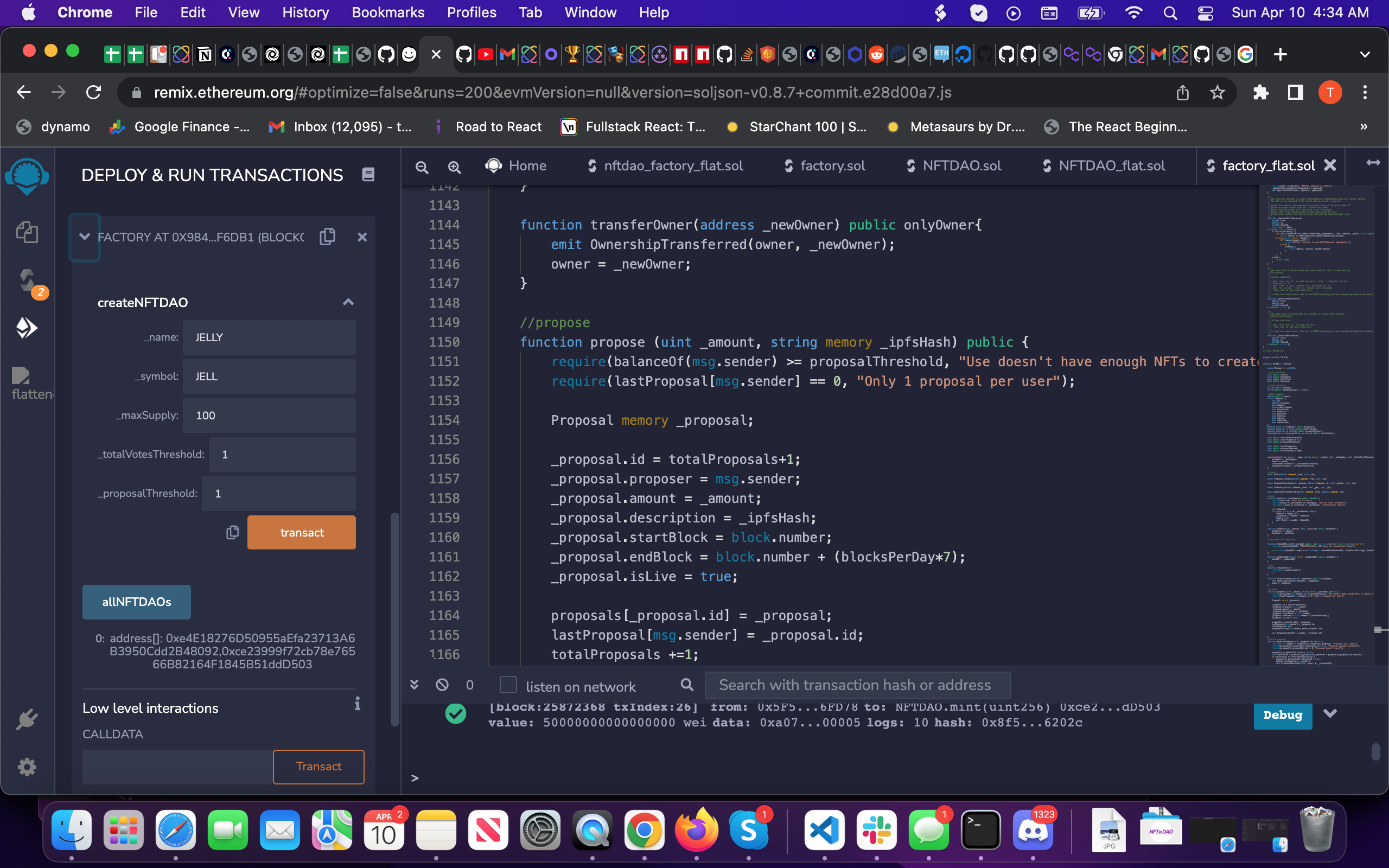Focus transaction hash search field
This screenshot has height=868, width=1389.
click(857, 685)
